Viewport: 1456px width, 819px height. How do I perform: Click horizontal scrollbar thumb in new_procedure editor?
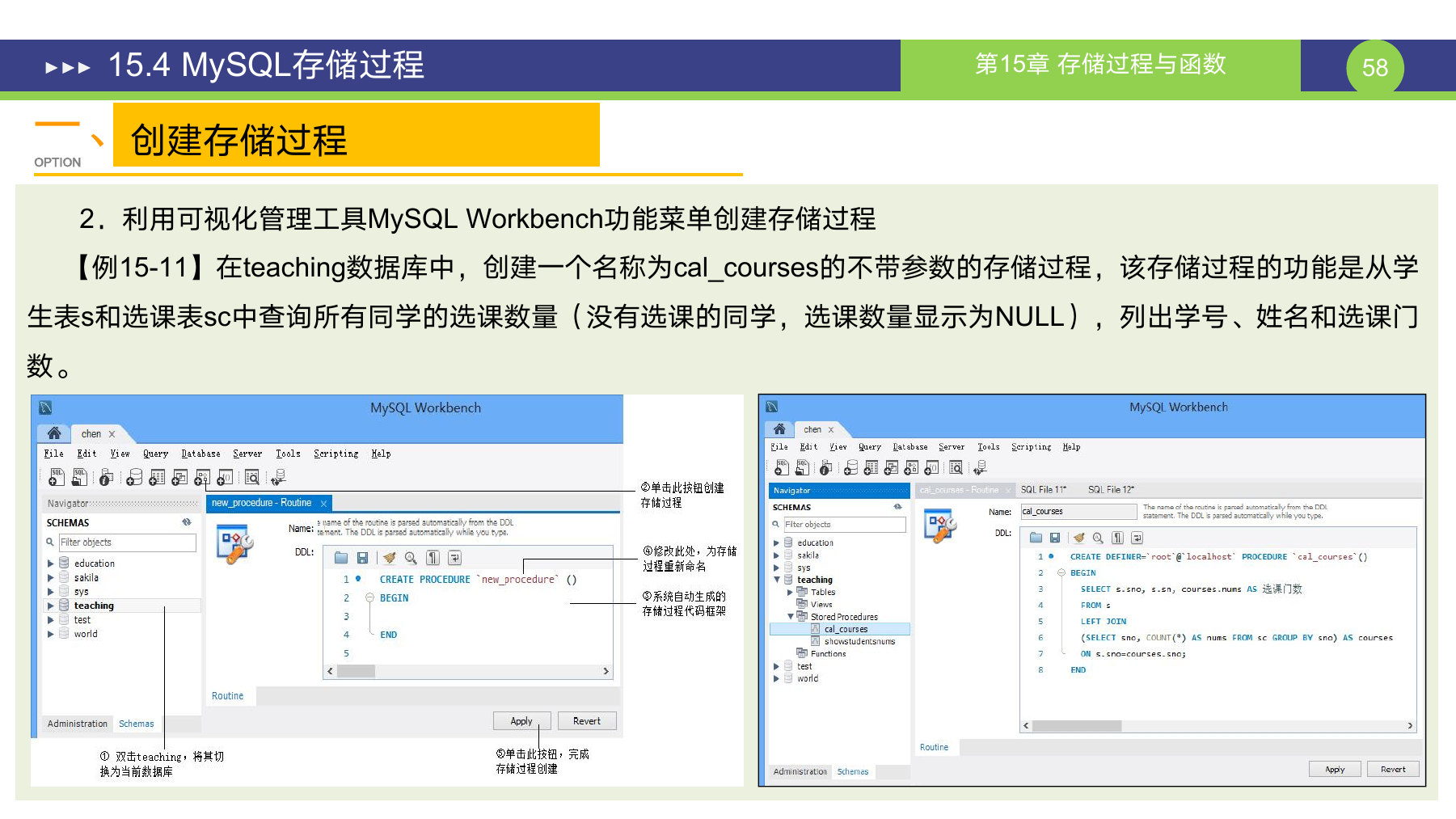pos(356,671)
